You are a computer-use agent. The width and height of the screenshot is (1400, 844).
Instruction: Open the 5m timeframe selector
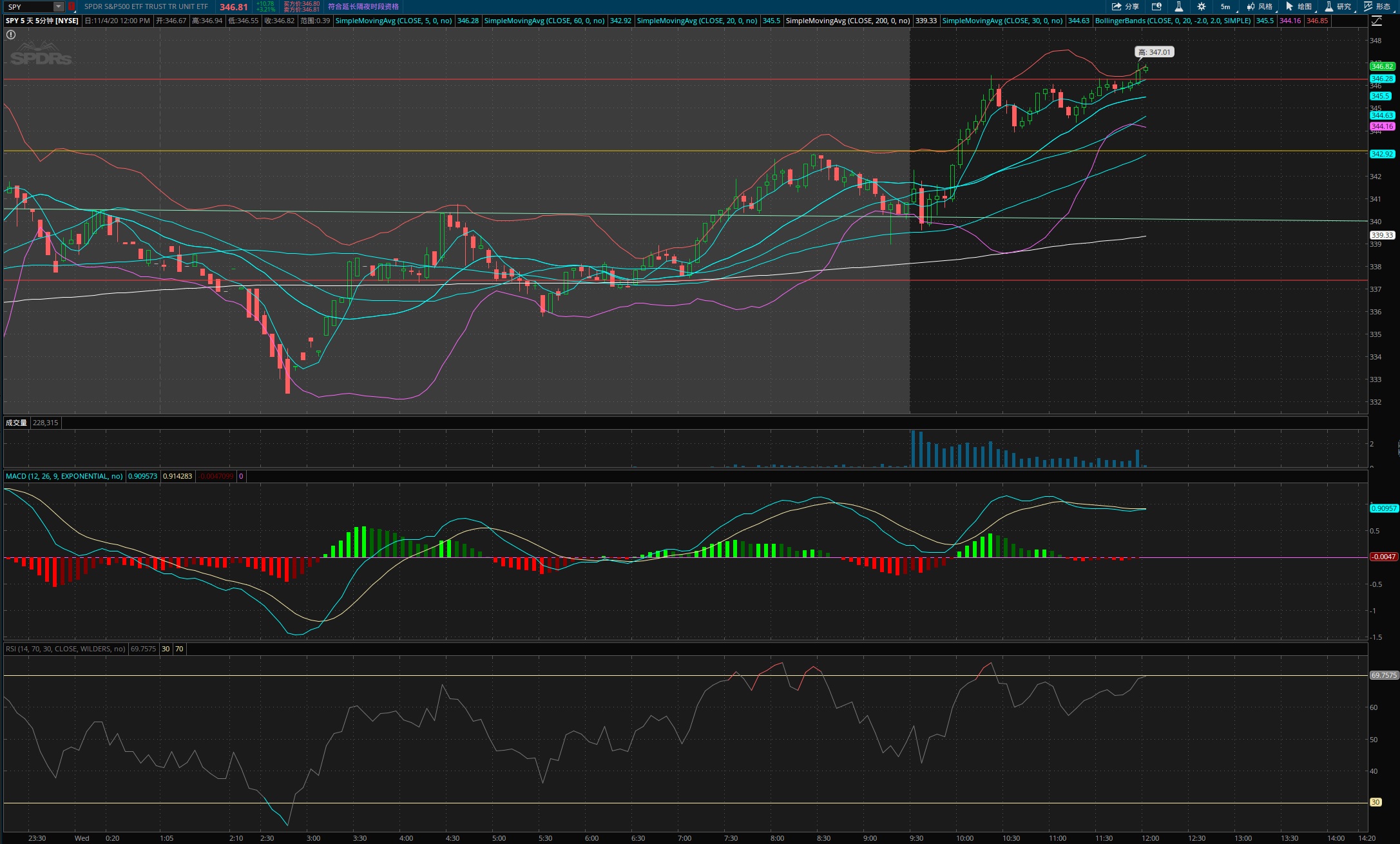pos(1225,6)
